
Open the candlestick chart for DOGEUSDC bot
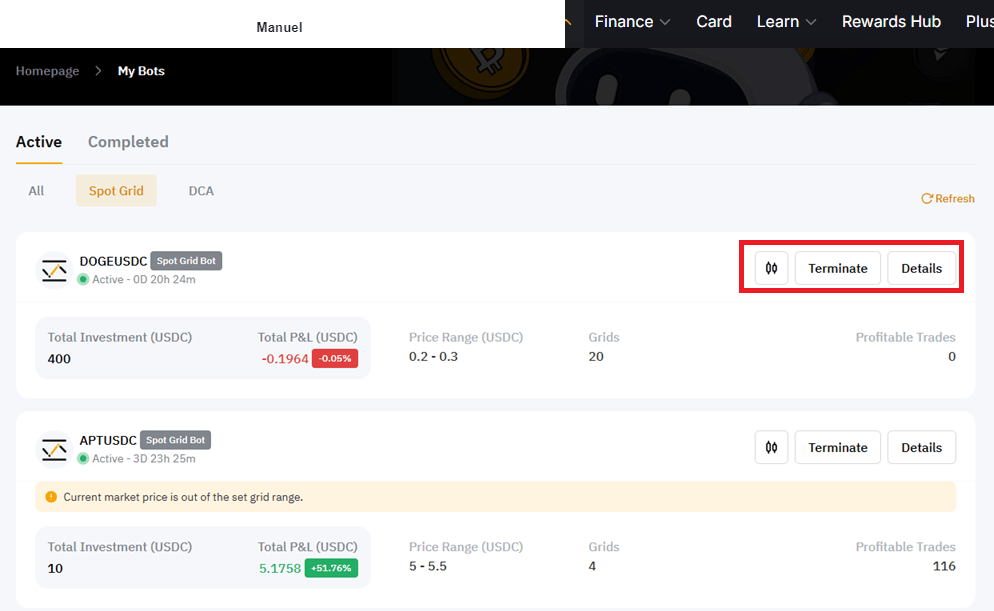[770, 268]
